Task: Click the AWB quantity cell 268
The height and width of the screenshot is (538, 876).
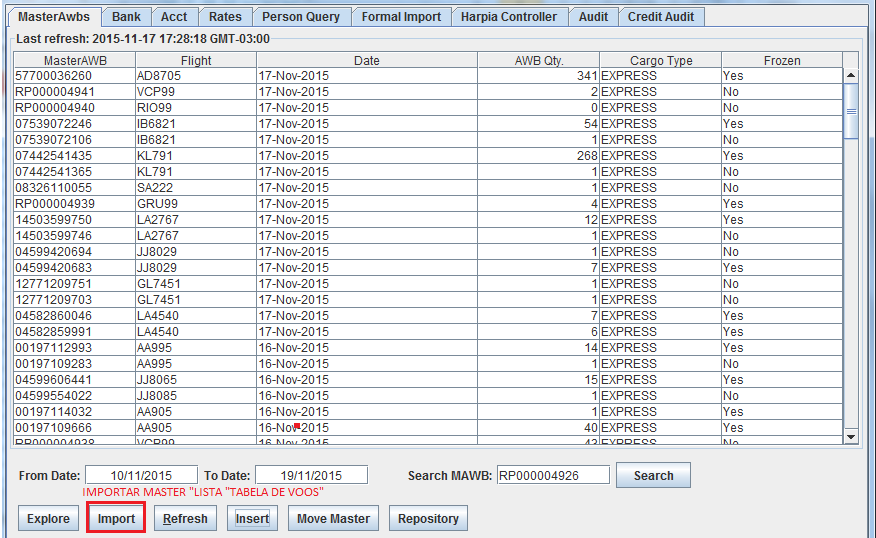Action: click(x=539, y=156)
